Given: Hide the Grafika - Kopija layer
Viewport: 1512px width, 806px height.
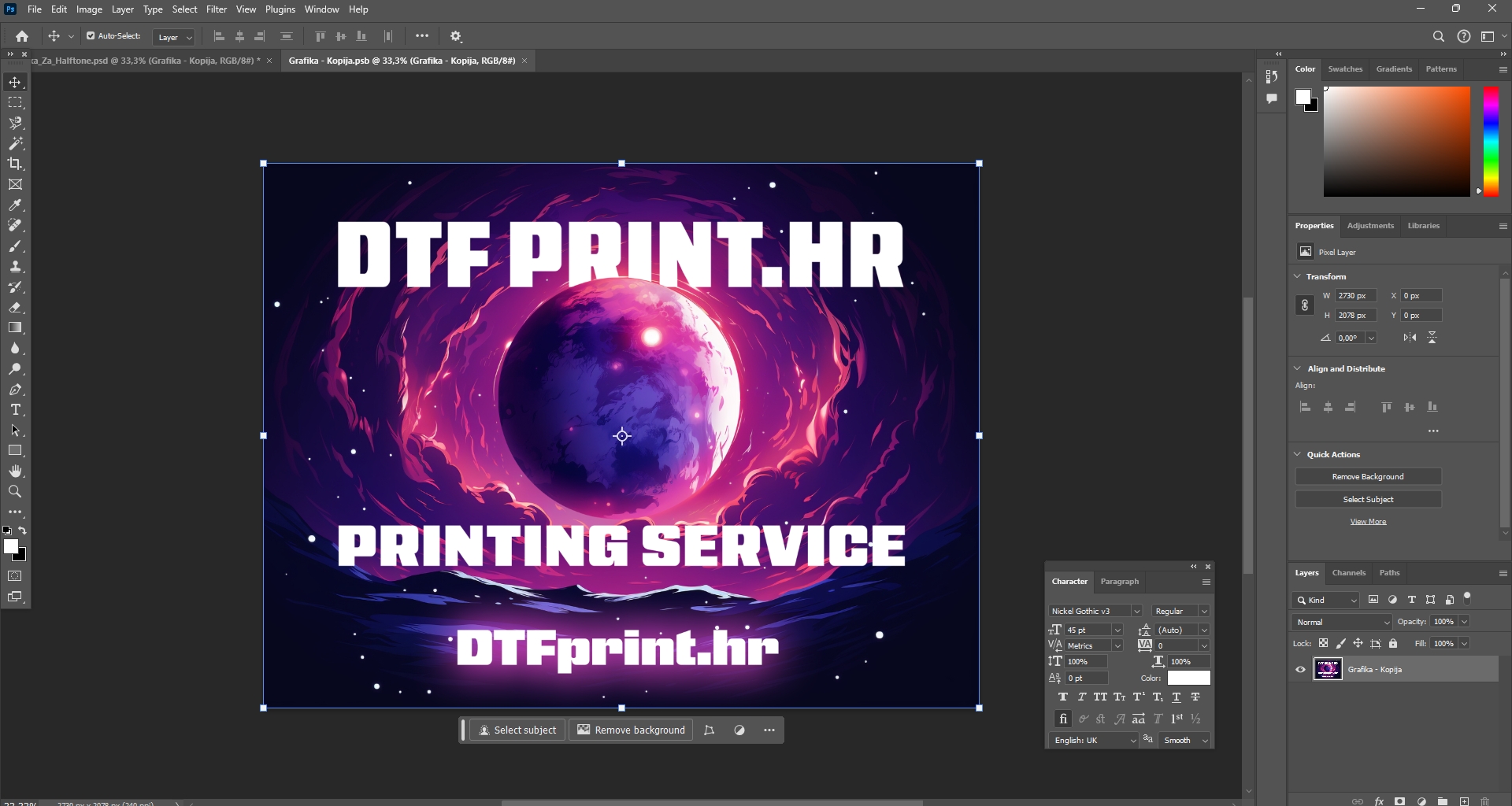Looking at the screenshot, I should [1300, 670].
